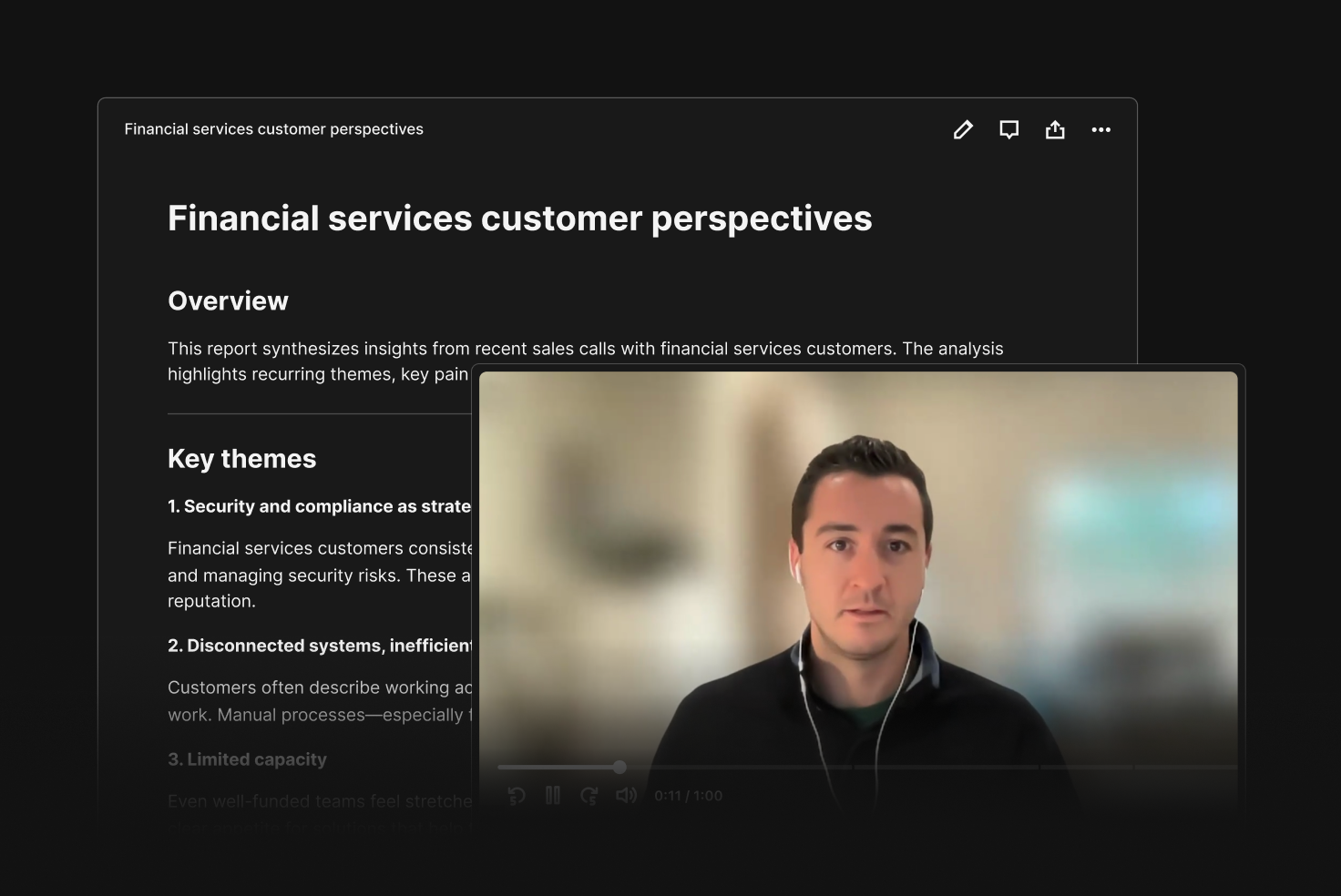
Task: Jump to the Key themes heading
Action: pyautogui.click(x=241, y=459)
